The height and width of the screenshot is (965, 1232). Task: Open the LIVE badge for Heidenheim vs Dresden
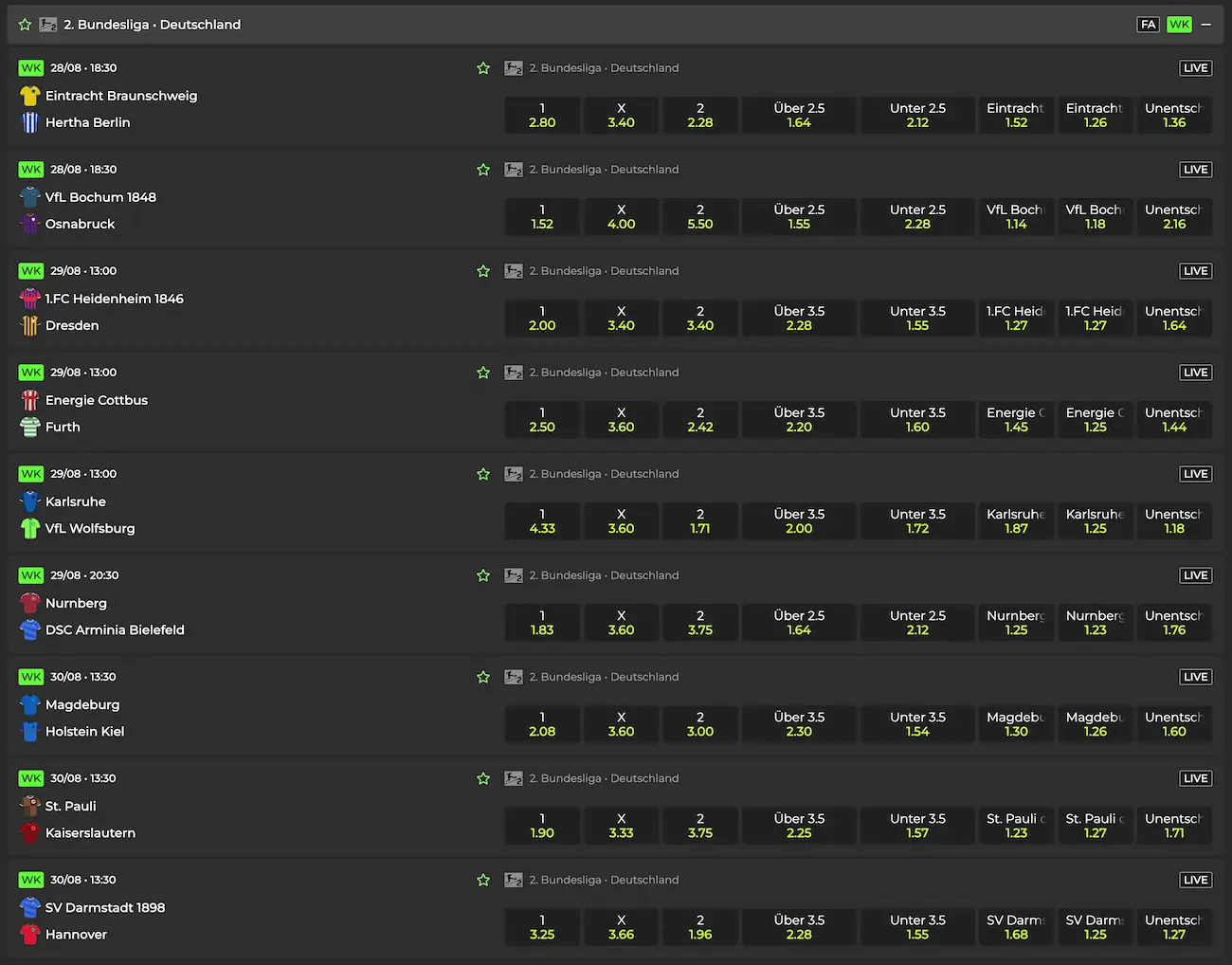click(x=1196, y=271)
